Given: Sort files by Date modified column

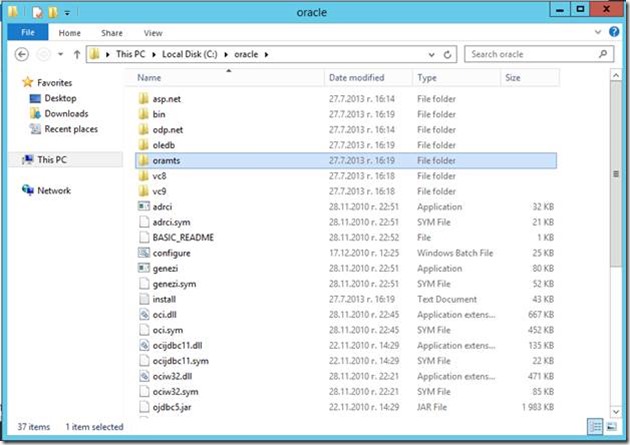Looking at the screenshot, I should click(x=355, y=77).
